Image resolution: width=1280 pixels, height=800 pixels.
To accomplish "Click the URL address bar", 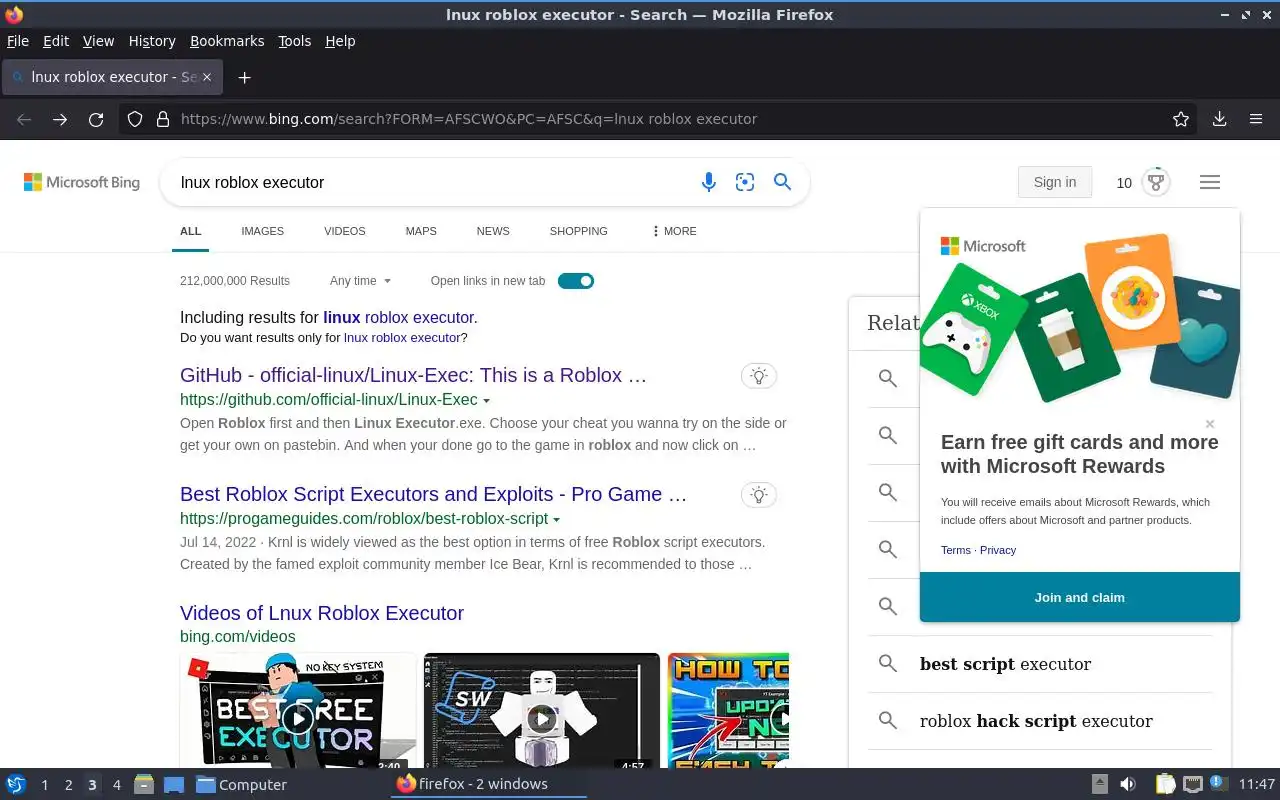I will coord(660,119).
